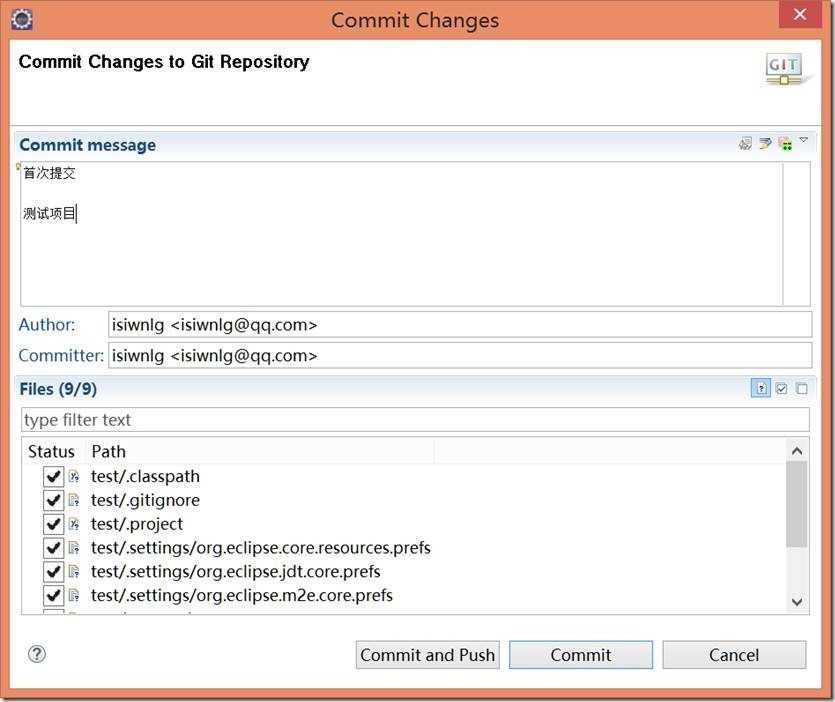Uncheck the org.eclipse.jdt.core.prefs checkbox
This screenshot has width=835, height=702.
click(x=53, y=572)
